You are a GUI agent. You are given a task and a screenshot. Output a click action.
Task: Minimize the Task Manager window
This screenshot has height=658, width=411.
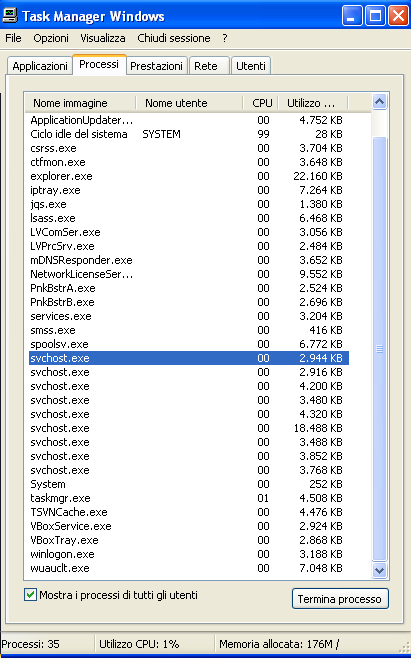[x=352, y=16]
